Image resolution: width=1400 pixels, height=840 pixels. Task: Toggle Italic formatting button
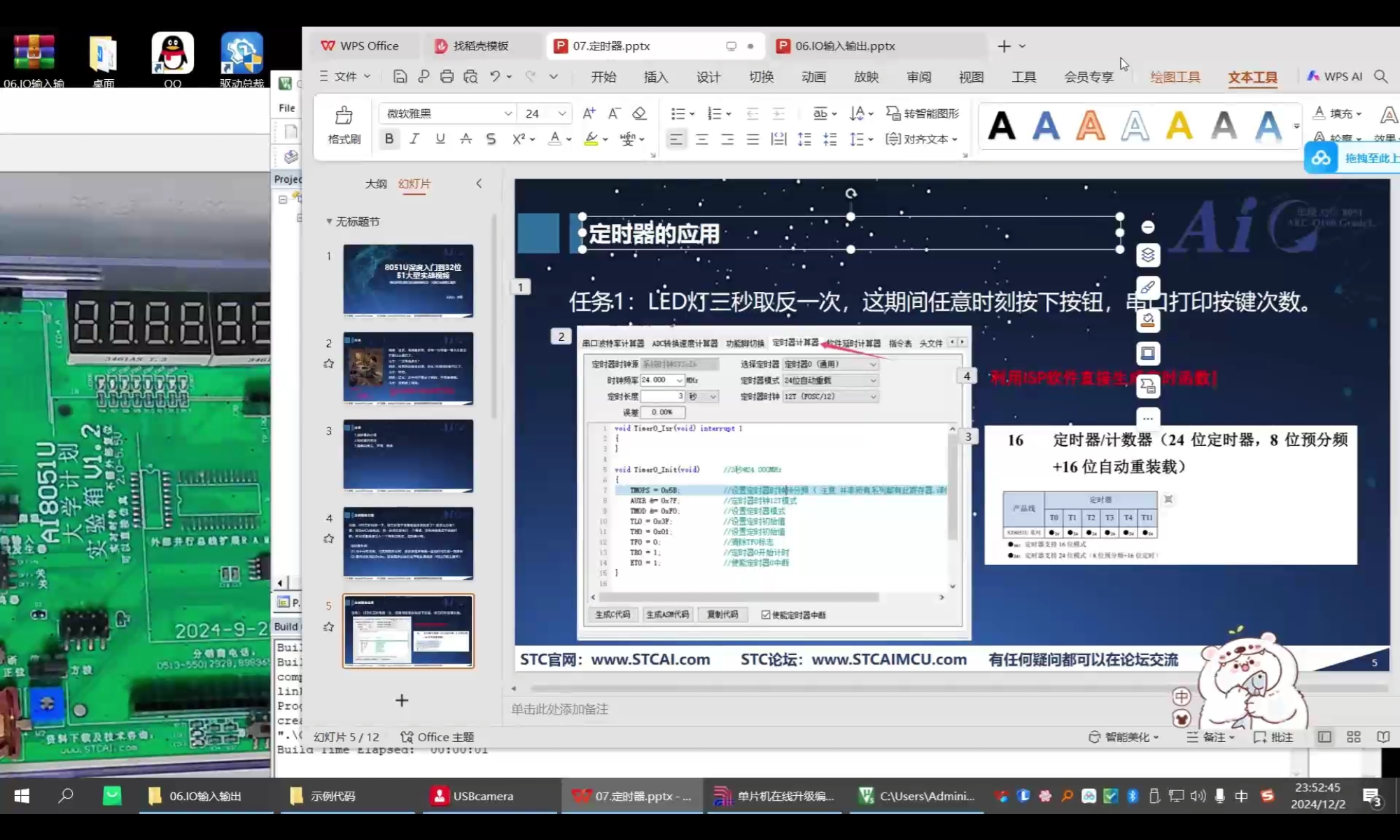point(414,139)
